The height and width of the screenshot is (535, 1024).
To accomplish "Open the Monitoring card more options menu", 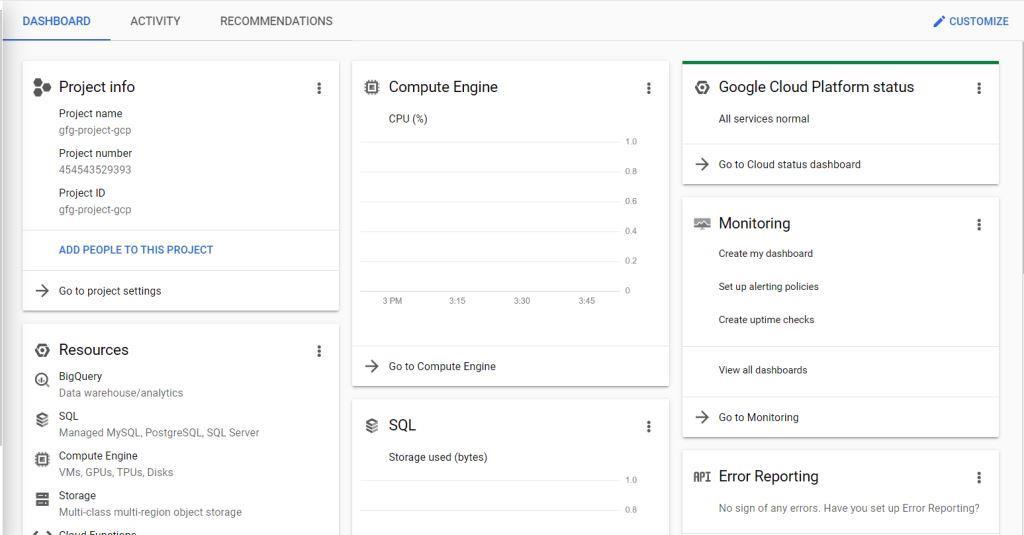I will (978, 225).
